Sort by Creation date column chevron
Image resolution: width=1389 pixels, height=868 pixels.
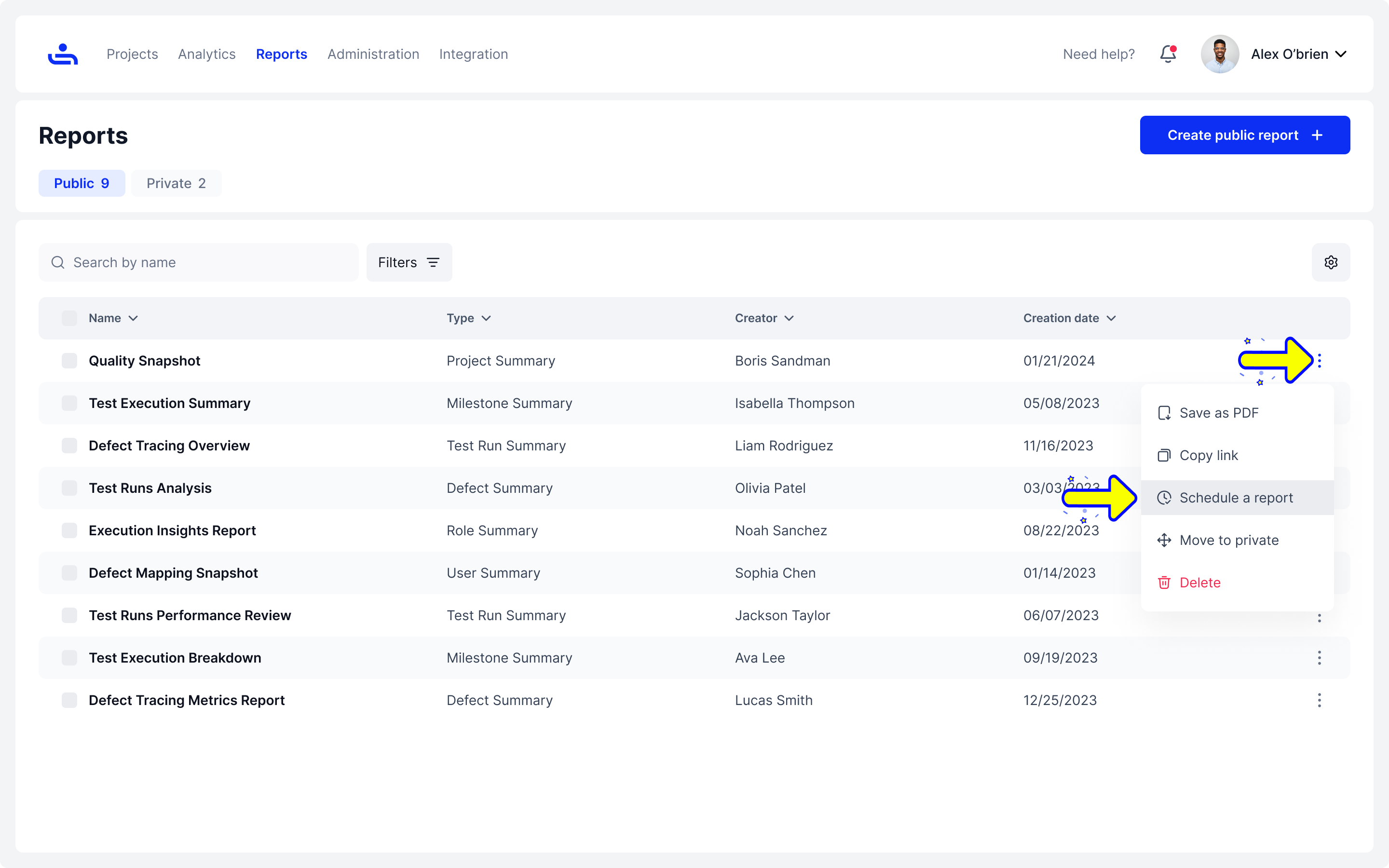tap(1111, 318)
